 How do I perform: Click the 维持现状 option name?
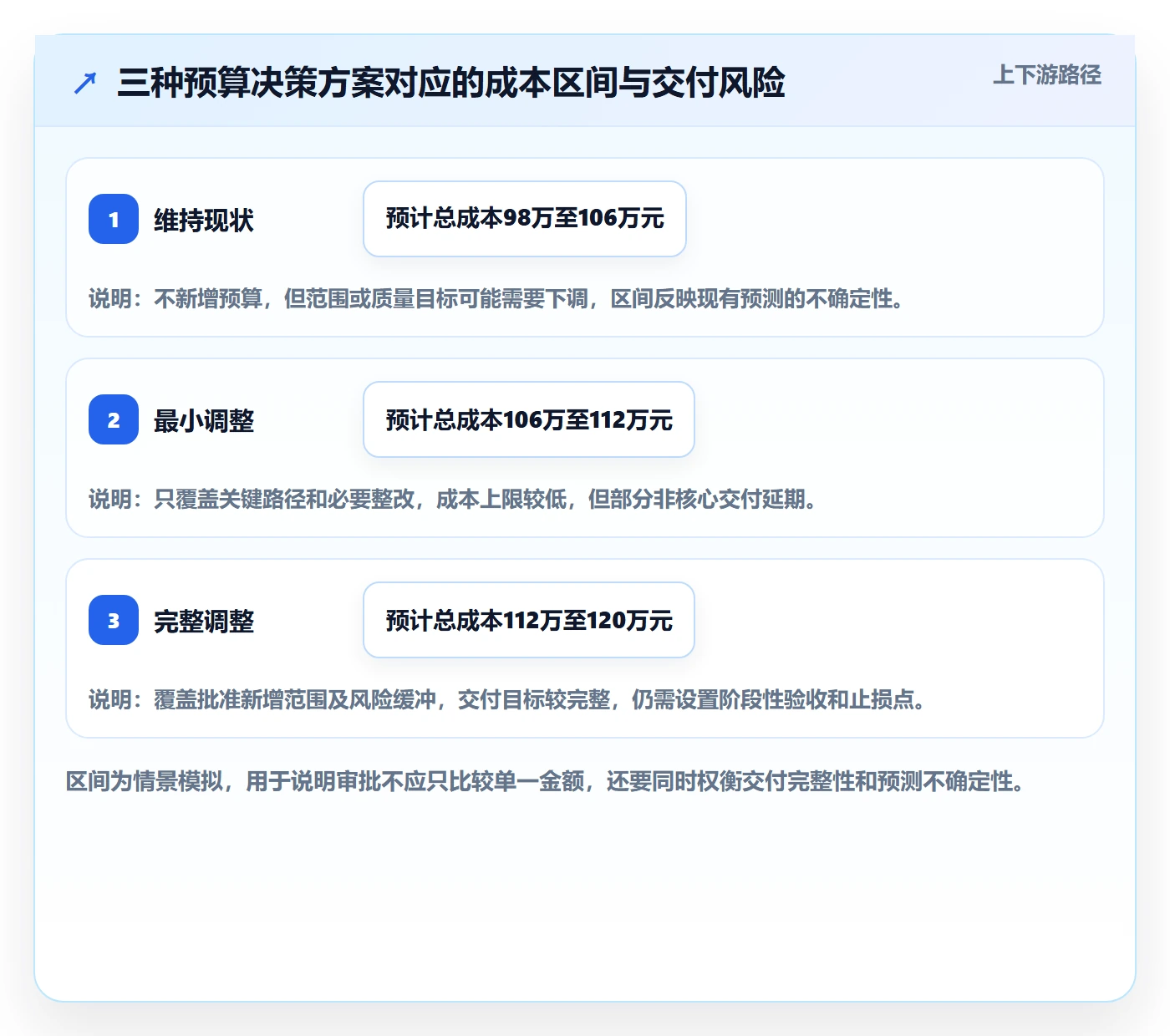click(x=204, y=221)
